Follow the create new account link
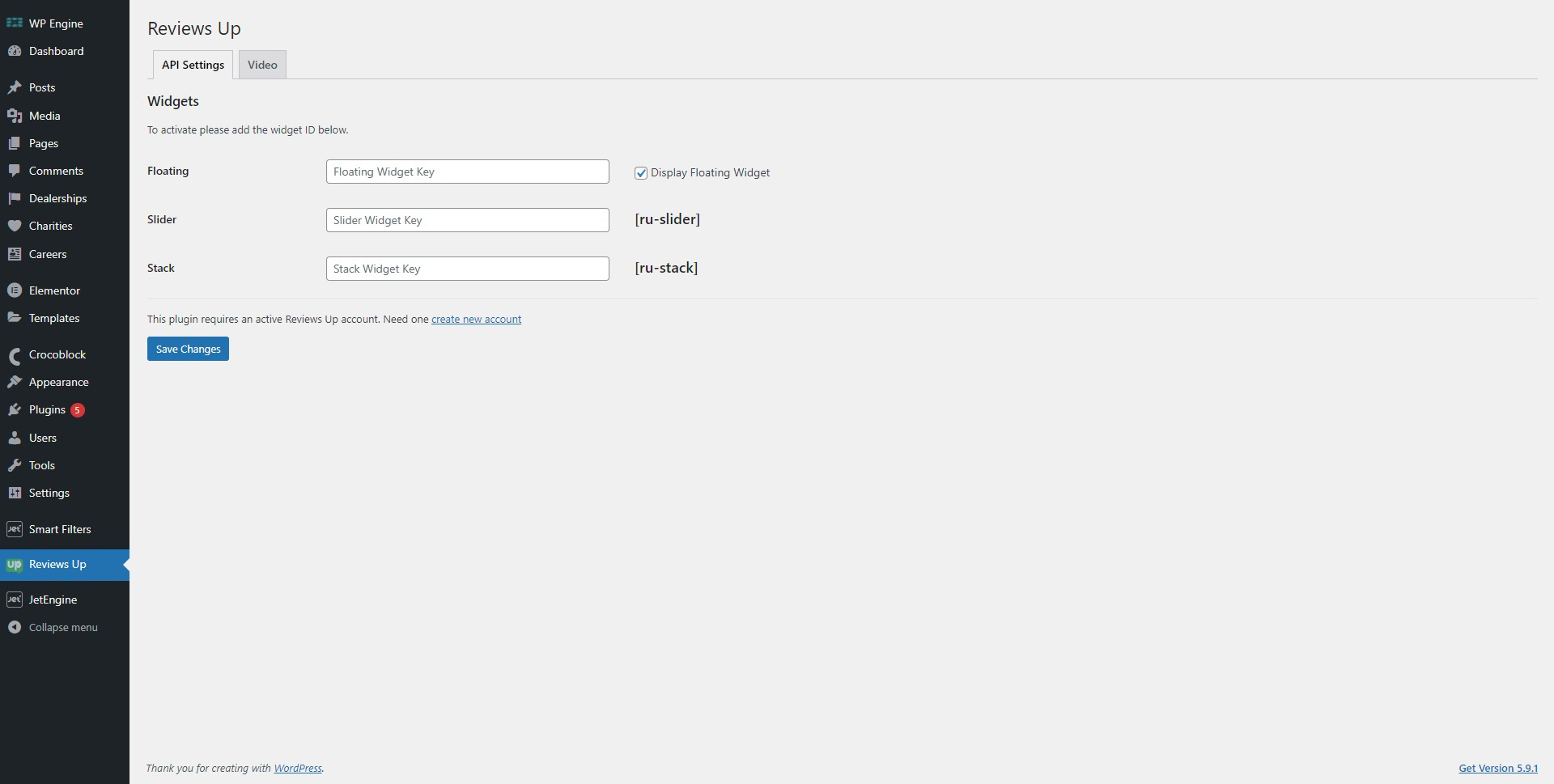 [x=476, y=320]
